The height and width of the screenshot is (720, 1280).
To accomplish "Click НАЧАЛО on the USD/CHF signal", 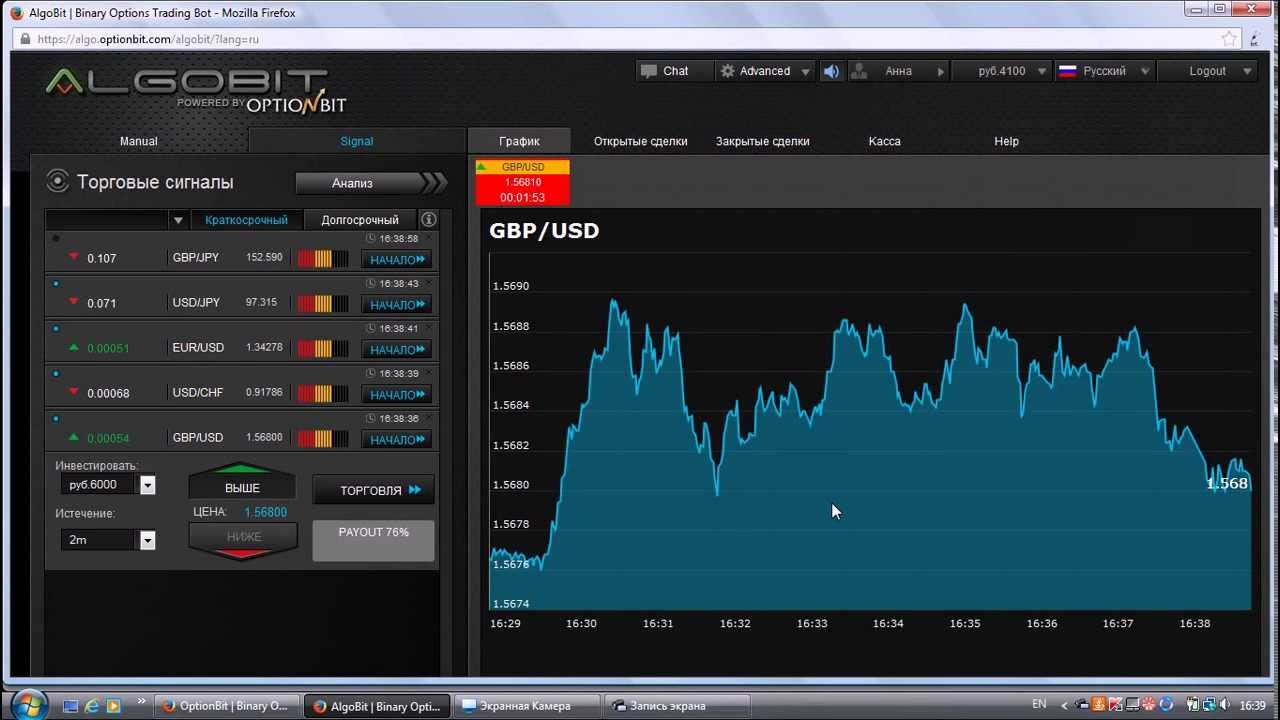I will (x=396, y=395).
